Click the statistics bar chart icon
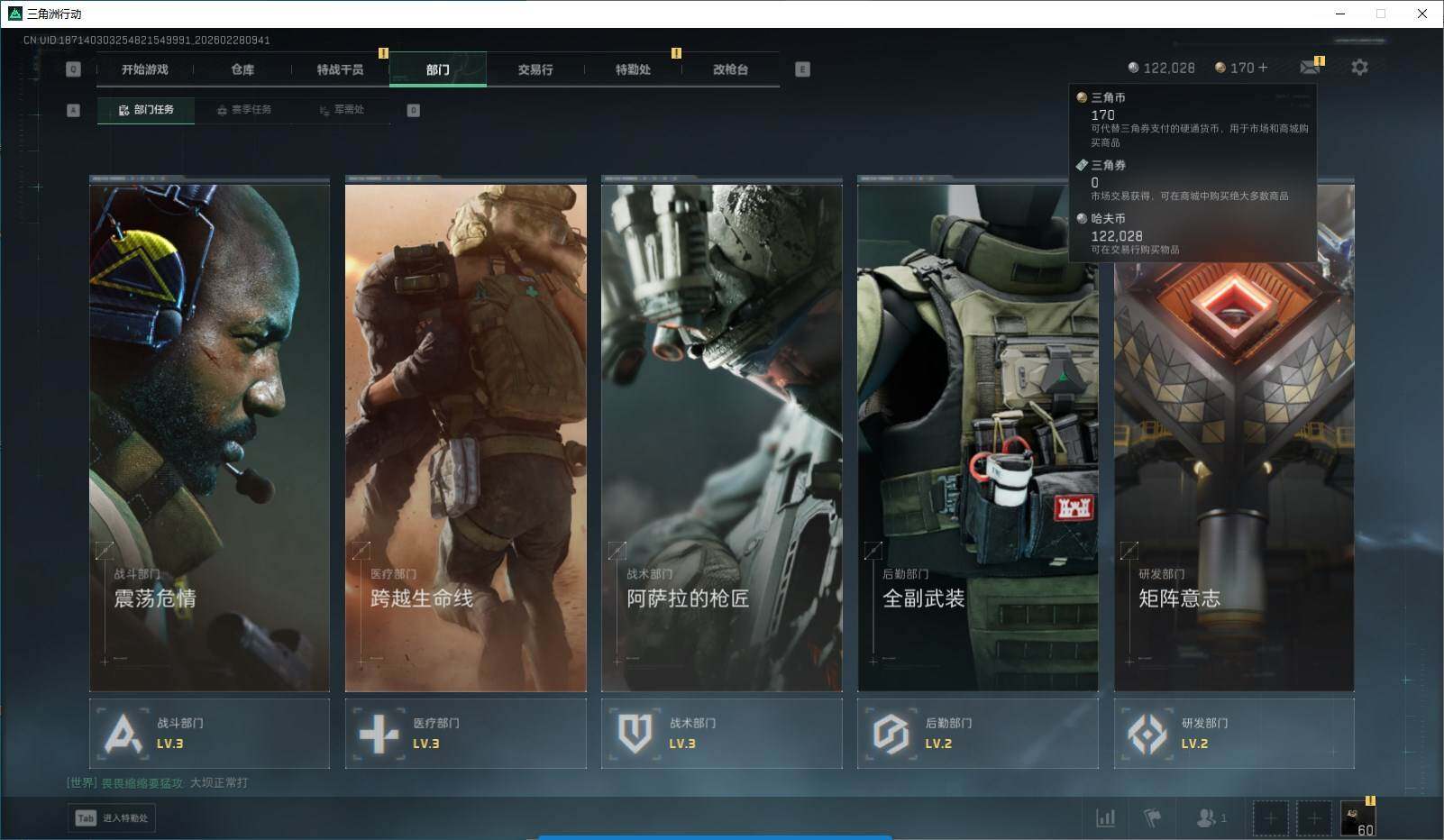Image resolution: width=1444 pixels, height=840 pixels. point(1105,817)
